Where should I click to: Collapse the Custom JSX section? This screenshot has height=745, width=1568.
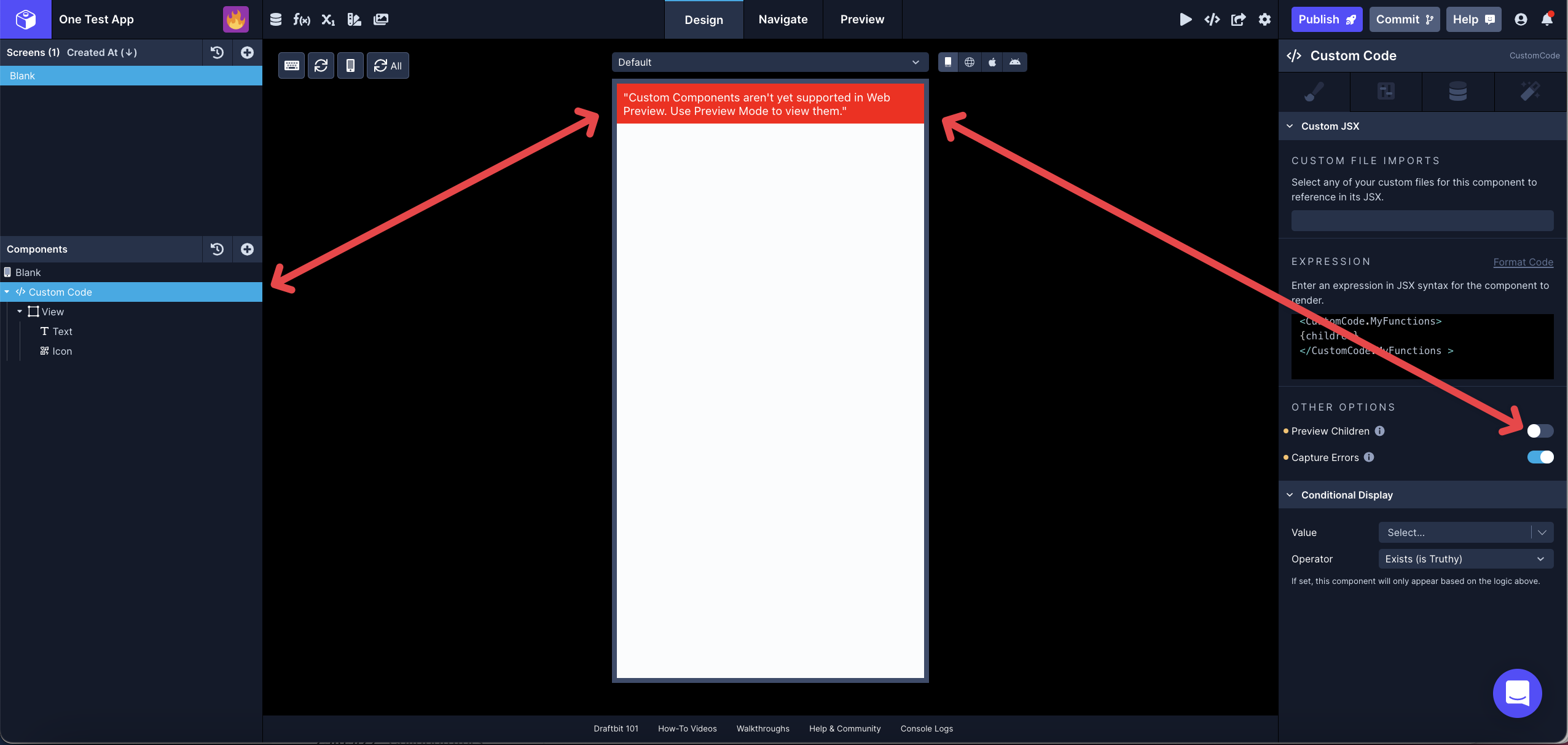pos(1290,126)
